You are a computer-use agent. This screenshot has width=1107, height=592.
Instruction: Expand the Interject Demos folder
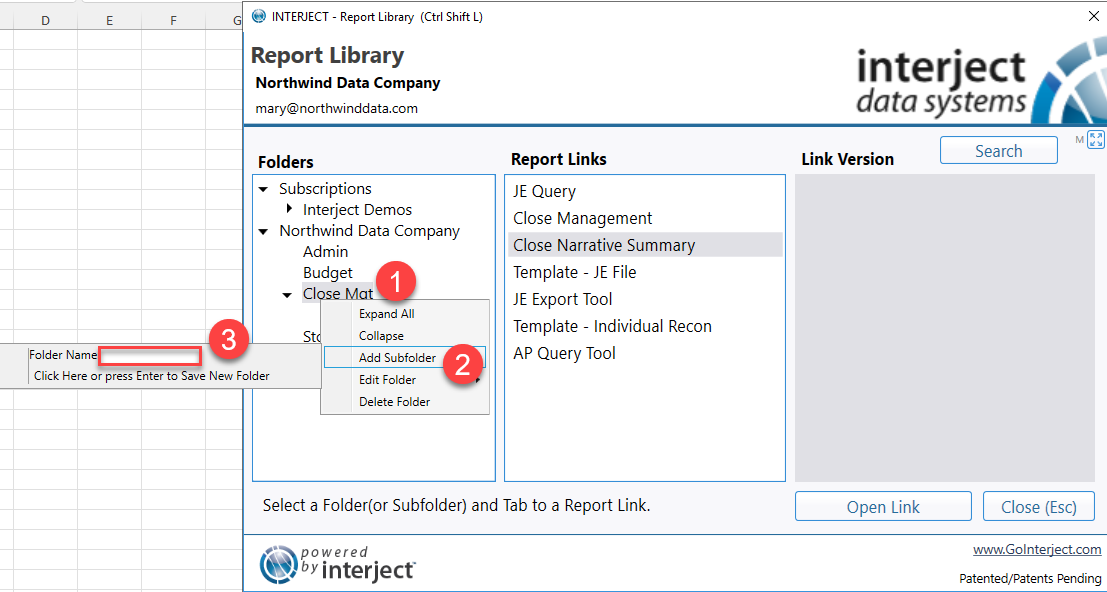289,210
